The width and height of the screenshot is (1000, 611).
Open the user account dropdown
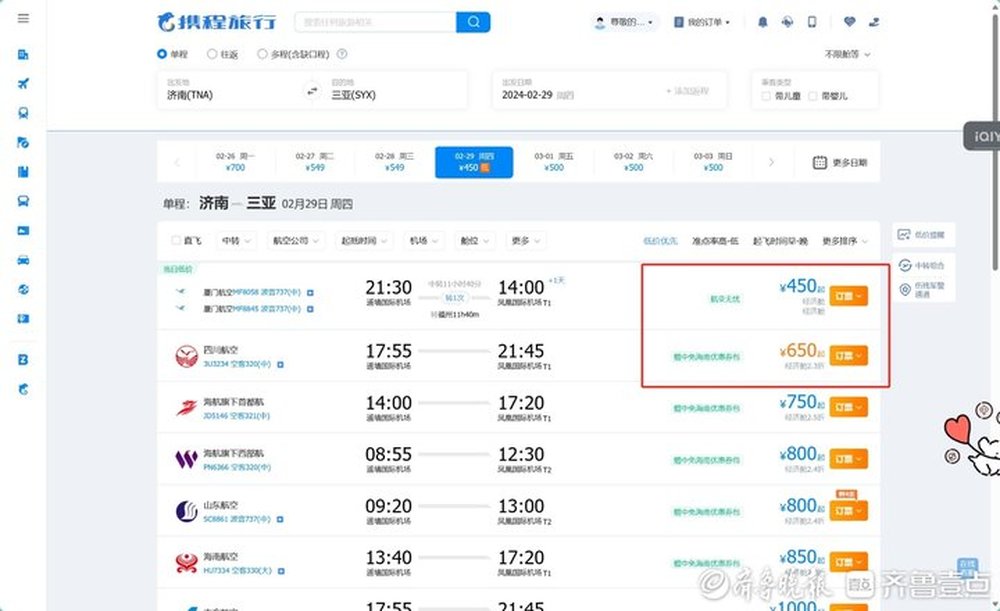(624, 22)
